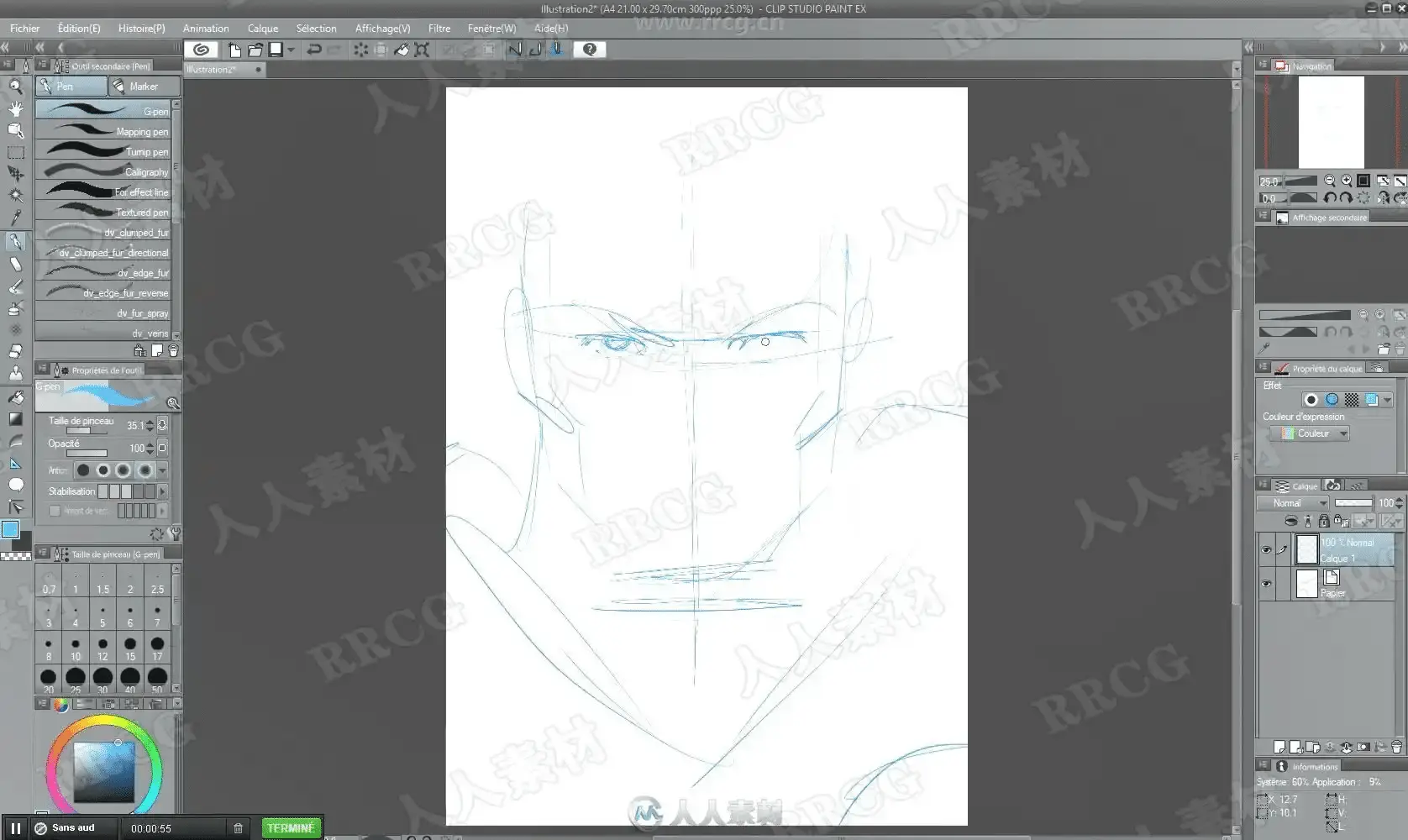
Task: Click the green TERMINÉ button
Action: (291, 828)
